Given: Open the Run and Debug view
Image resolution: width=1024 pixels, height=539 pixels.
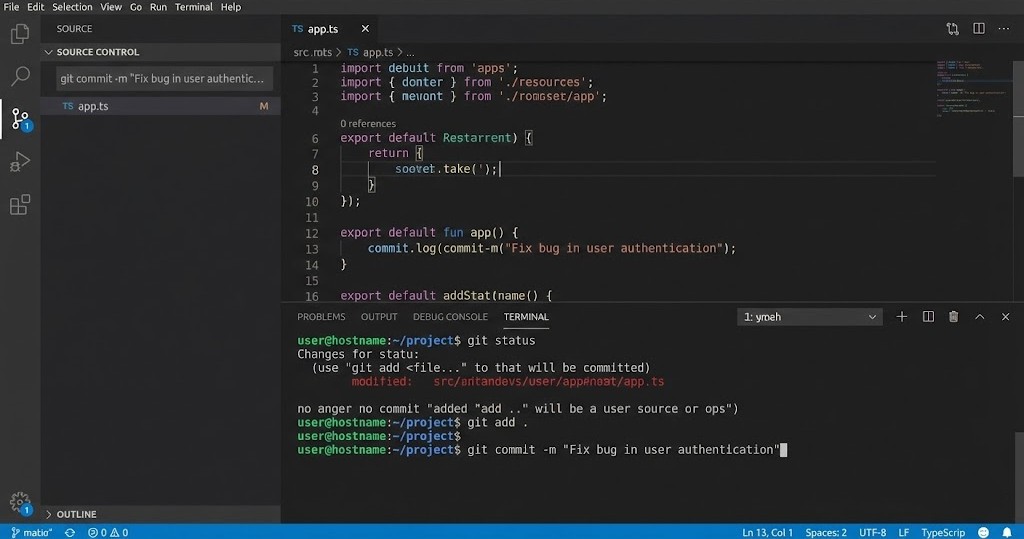Looking at the screenshot, I should 20,161.
